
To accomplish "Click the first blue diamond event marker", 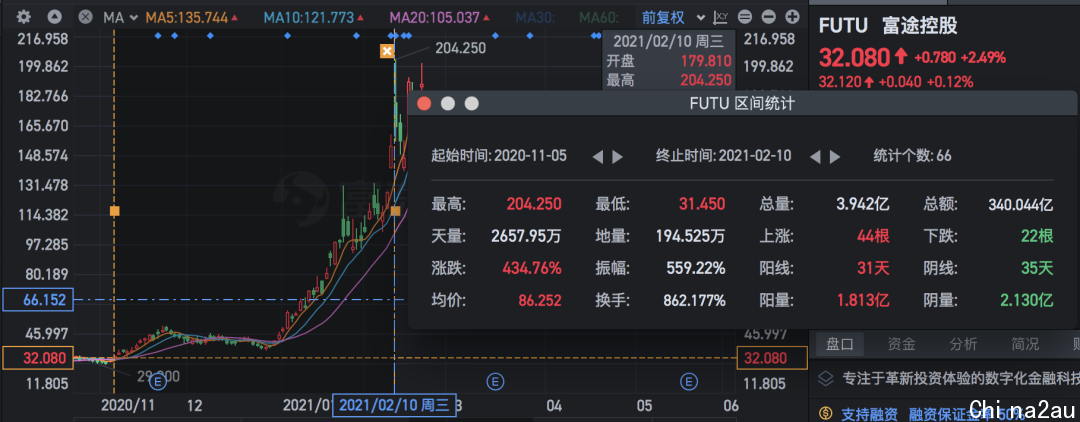I will (x=158, y=35).
